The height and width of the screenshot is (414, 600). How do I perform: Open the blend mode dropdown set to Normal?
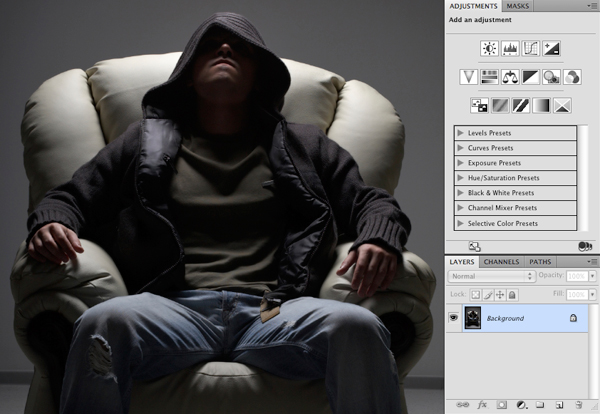point(491,276)
